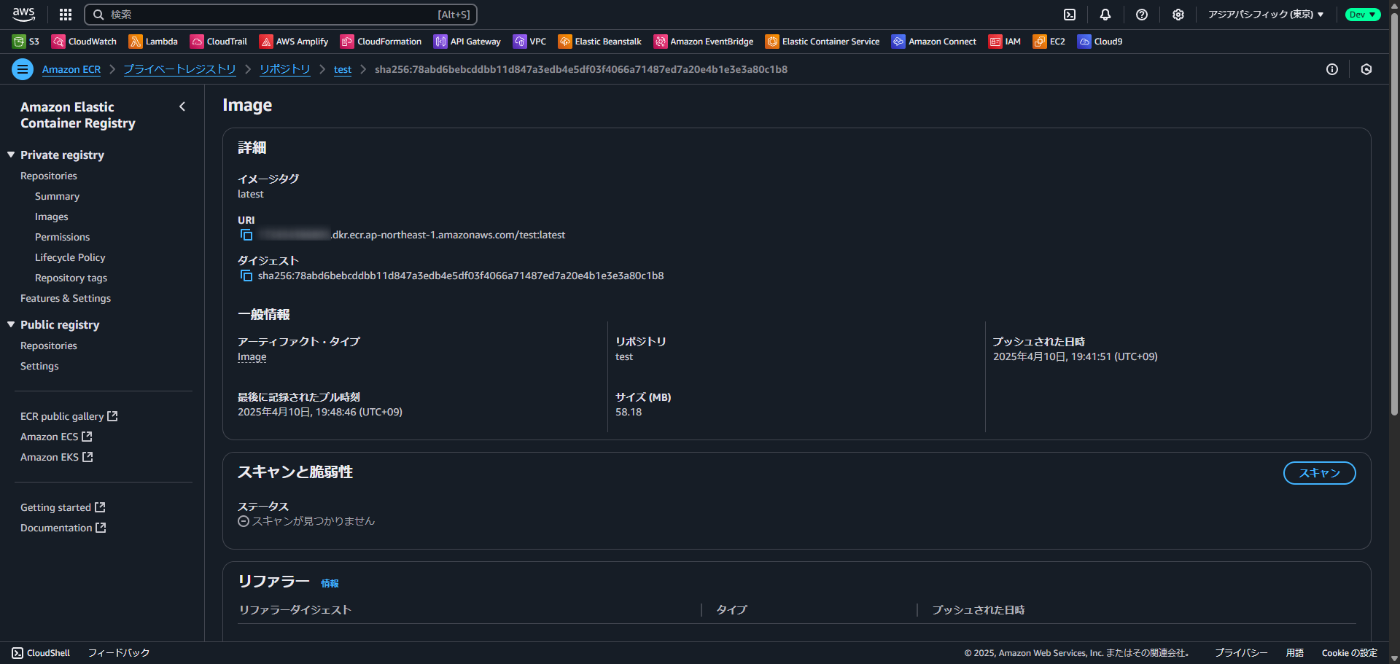1400x664 pixels.
Task: Open ECR public gallery link
Action: point(69,416)
